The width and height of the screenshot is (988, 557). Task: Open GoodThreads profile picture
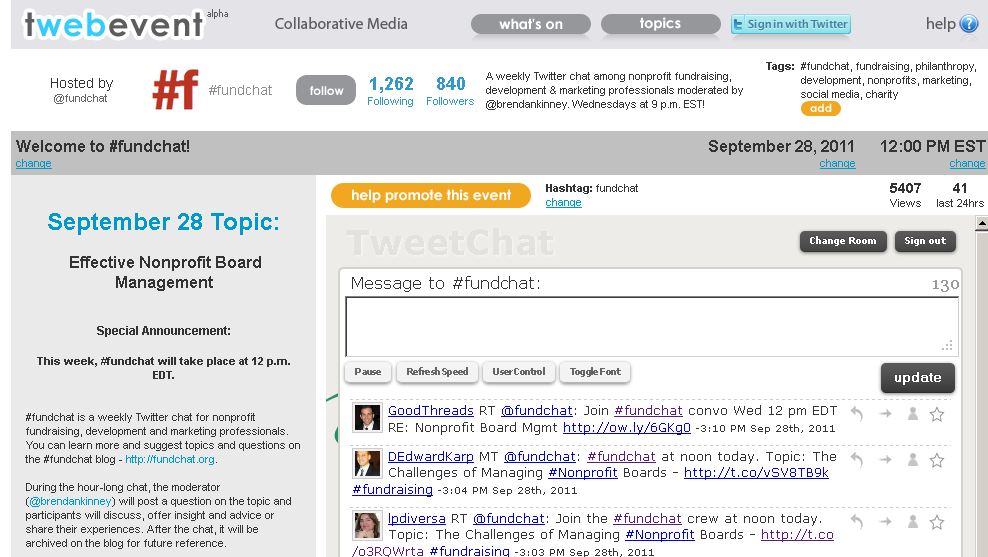tap(367, 417)
